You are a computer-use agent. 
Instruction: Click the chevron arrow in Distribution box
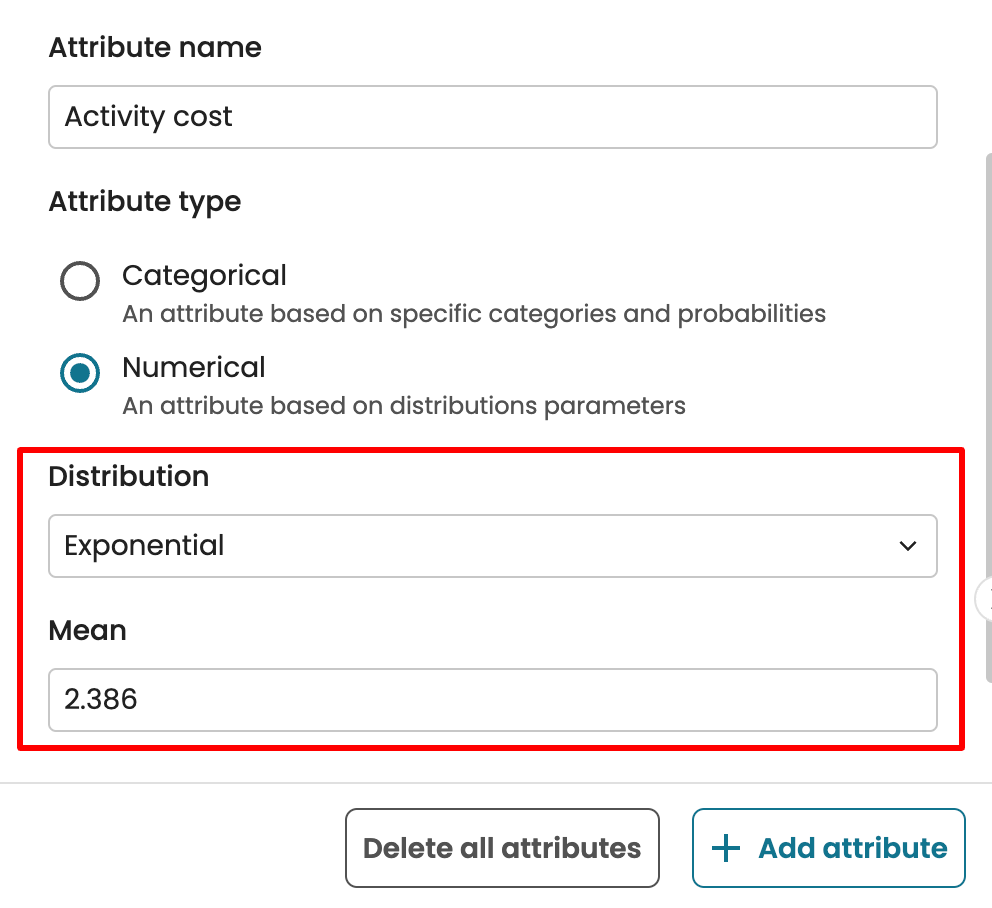907,546
